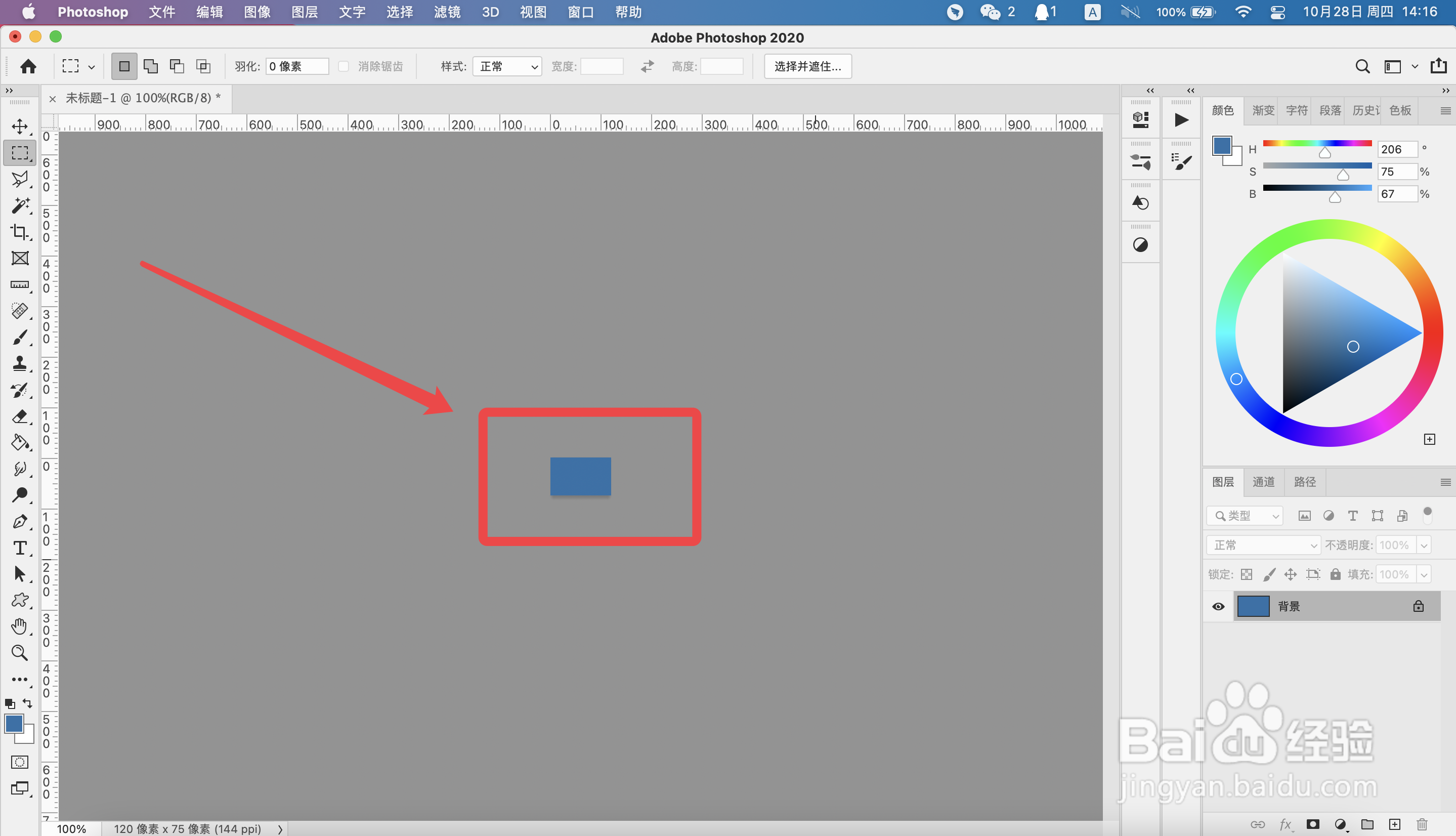Select the Hand tool
1456x836 pixels.
20,626
